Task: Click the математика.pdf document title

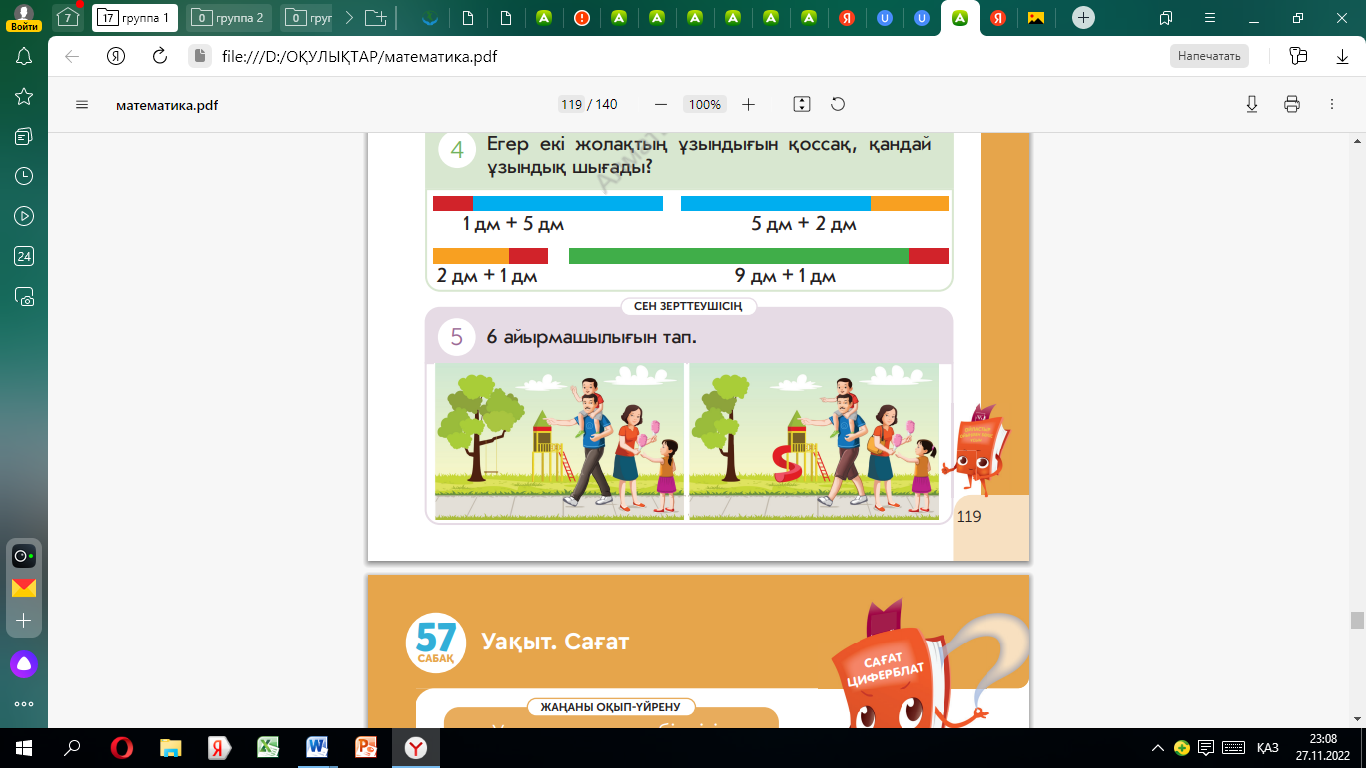Action: pos(167,104)
